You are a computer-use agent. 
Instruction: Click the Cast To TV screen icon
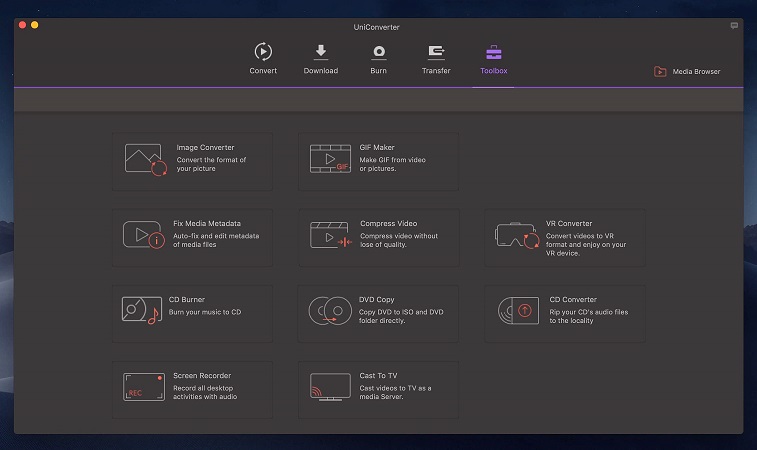click(x=330, y=387)
